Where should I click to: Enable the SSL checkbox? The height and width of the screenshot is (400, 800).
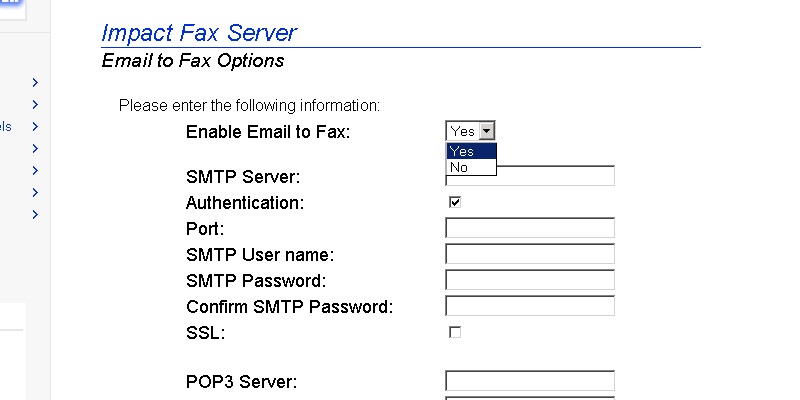[455, 332]
